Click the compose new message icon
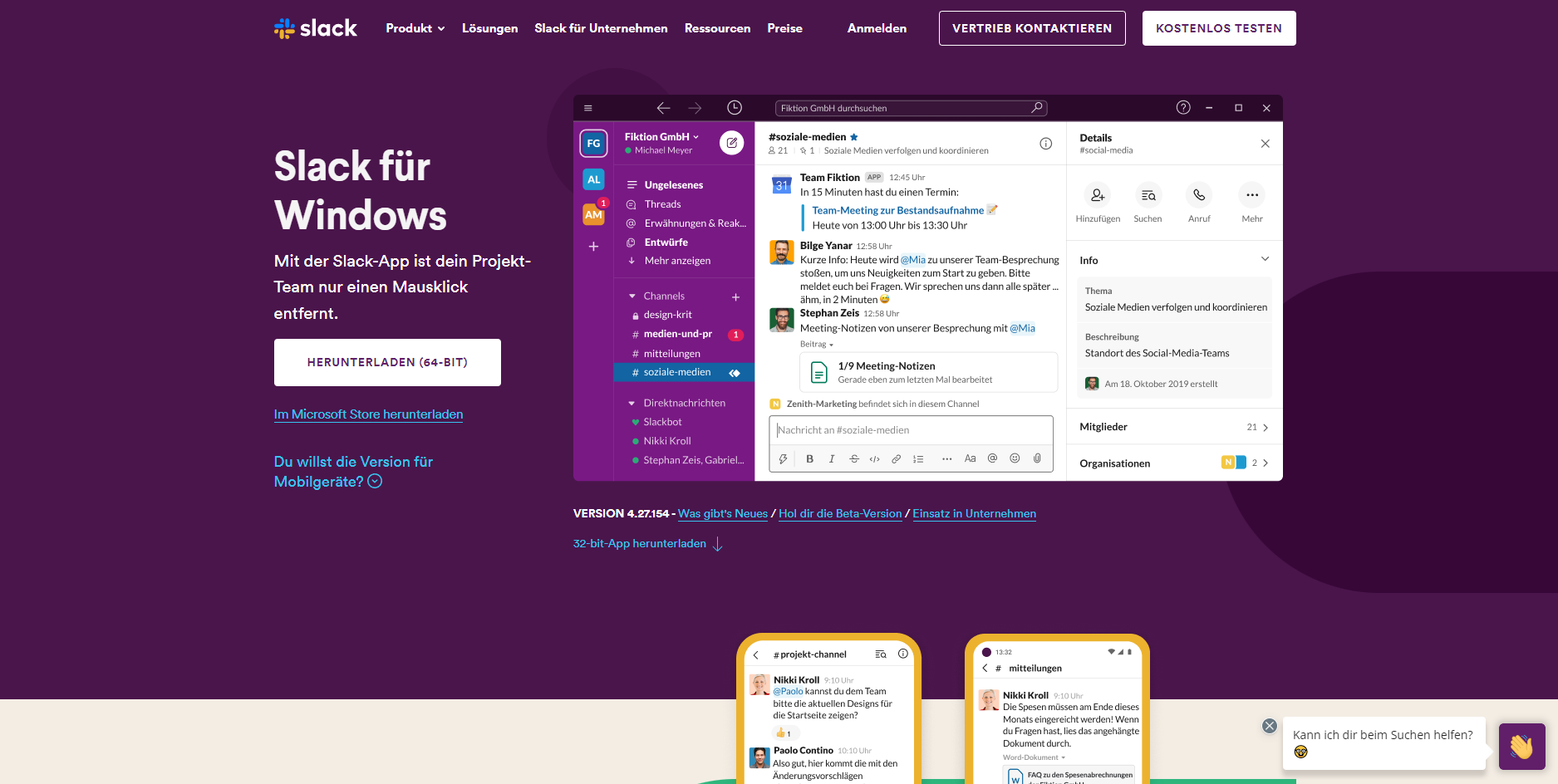 tap(731, 143)
